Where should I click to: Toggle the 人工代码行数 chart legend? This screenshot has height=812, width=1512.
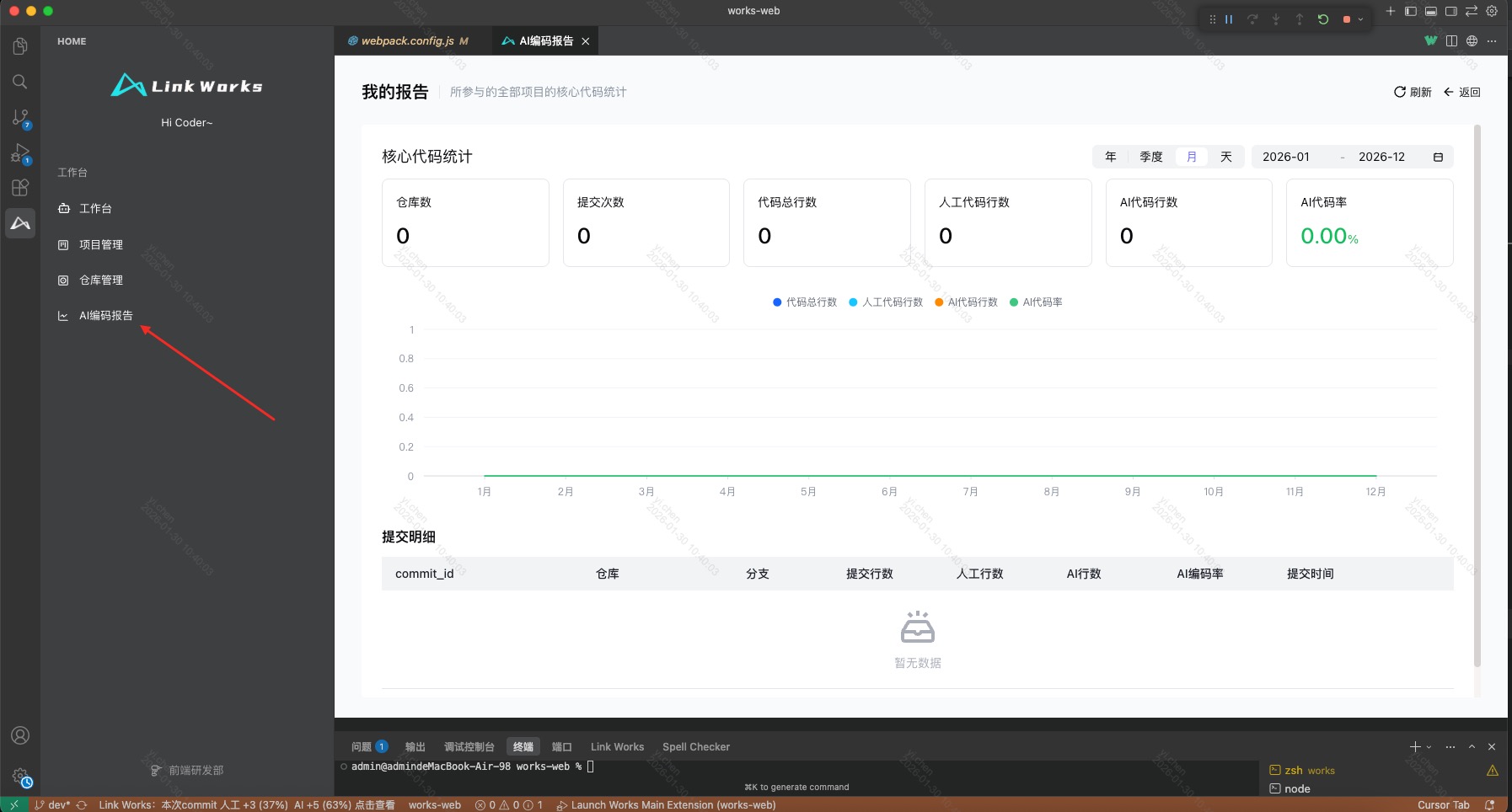(x=886, y=302)
